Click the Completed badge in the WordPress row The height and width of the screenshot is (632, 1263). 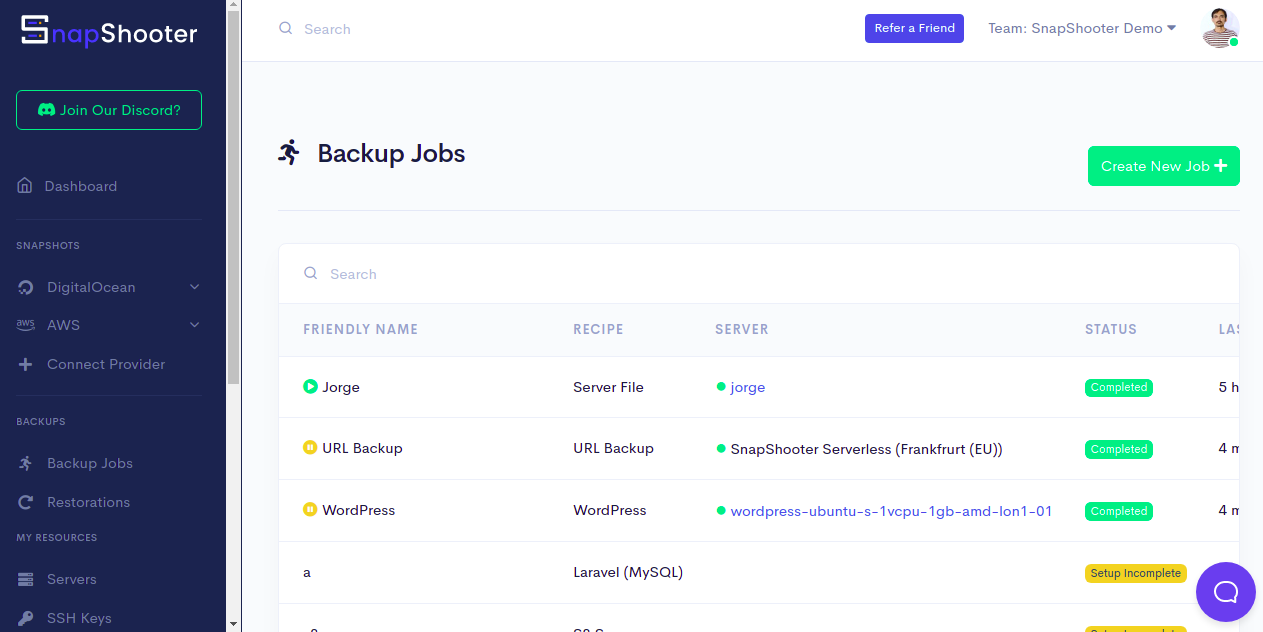1119,511
